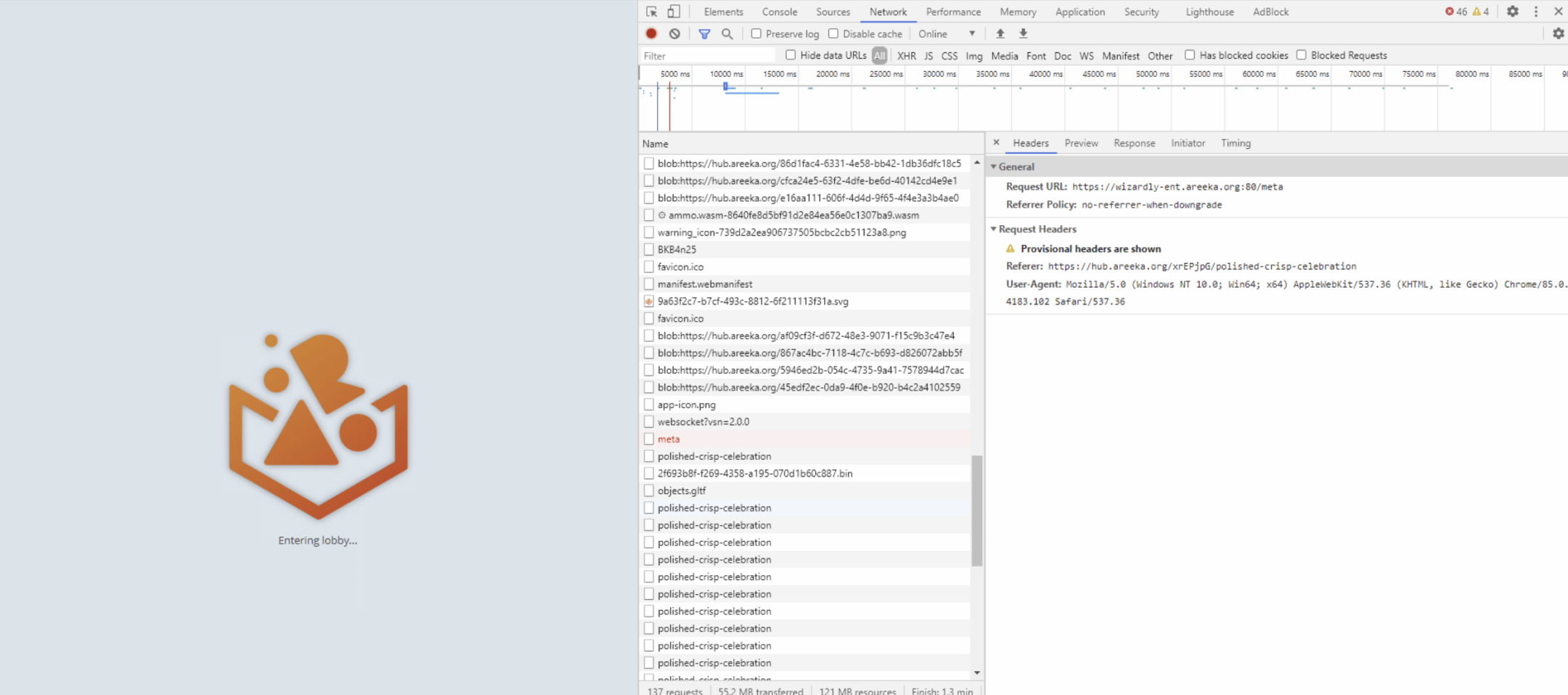Close the request details pane
1568x695 pixels.
996,142
